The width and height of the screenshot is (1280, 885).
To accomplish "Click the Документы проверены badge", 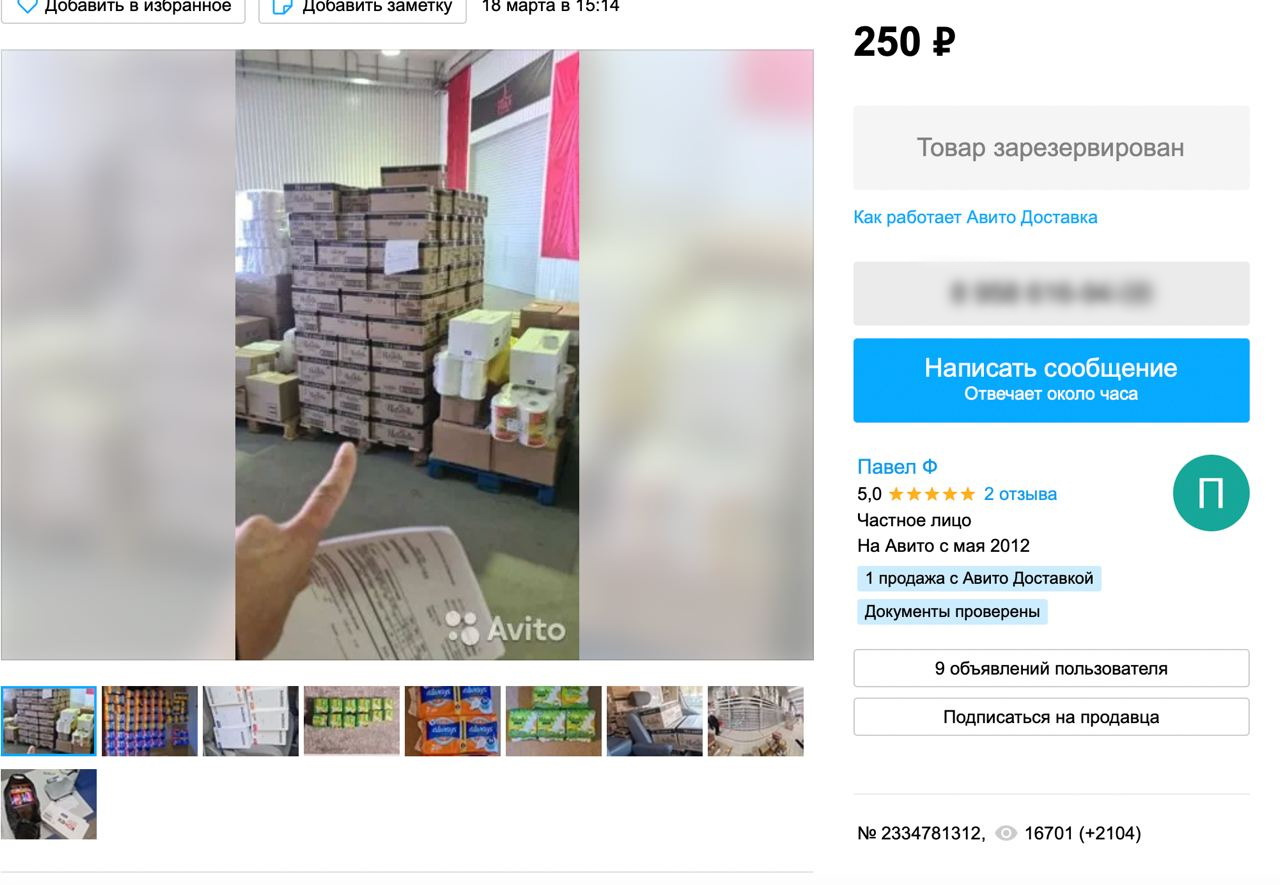I will coord(952,612).
